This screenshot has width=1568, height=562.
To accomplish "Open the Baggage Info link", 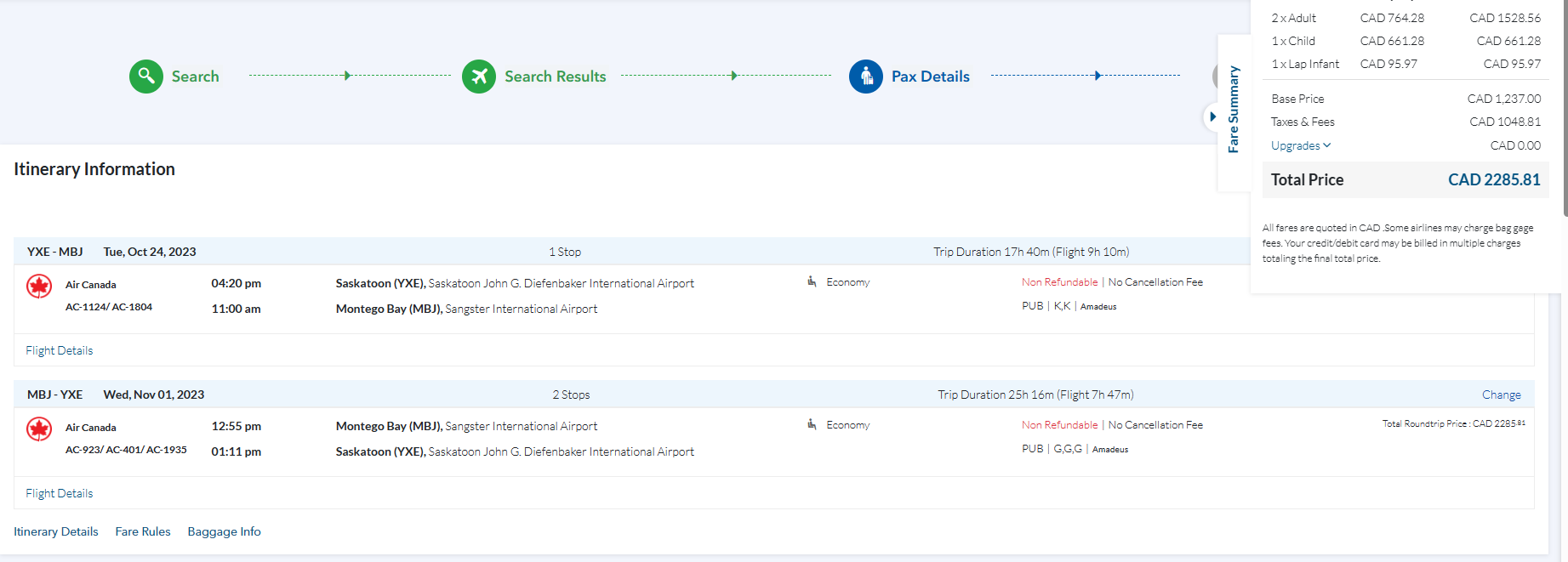I will point(224,531).
